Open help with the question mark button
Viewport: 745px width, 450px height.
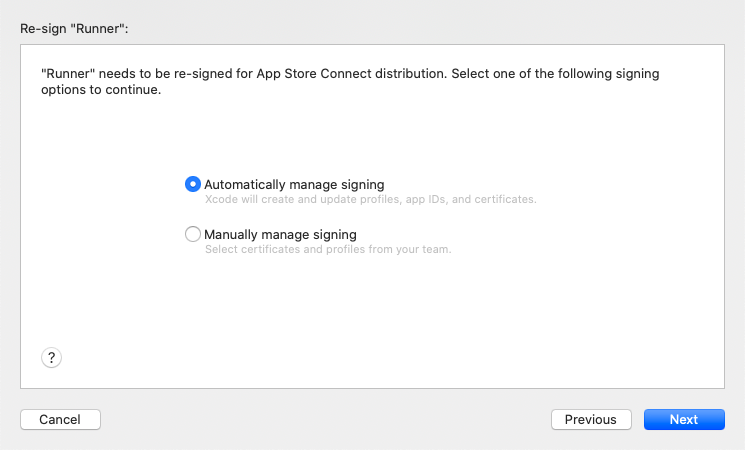tap(52, 357)
